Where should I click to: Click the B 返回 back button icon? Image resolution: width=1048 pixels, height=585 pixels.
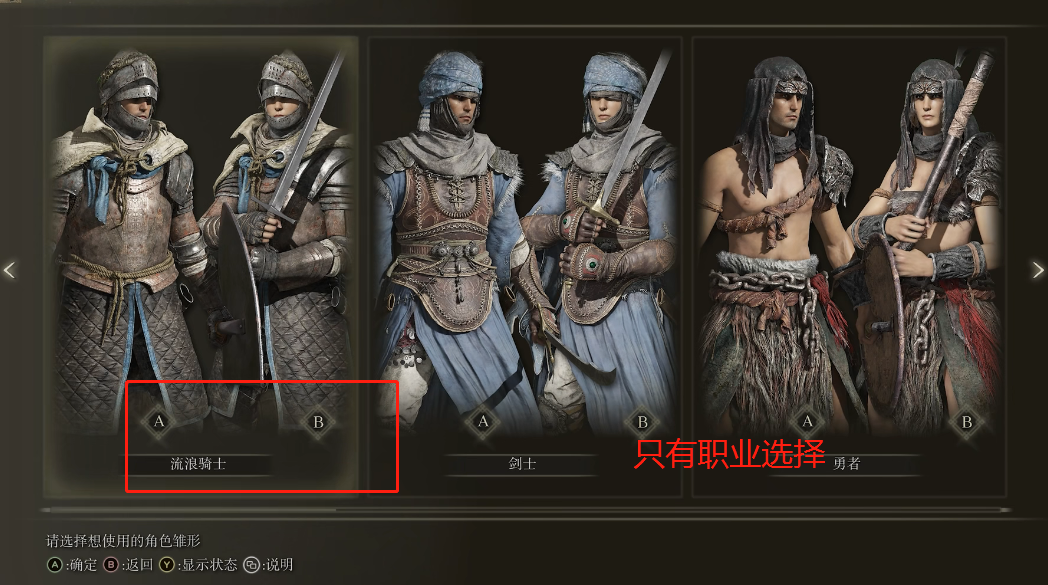tap(111, 565)
